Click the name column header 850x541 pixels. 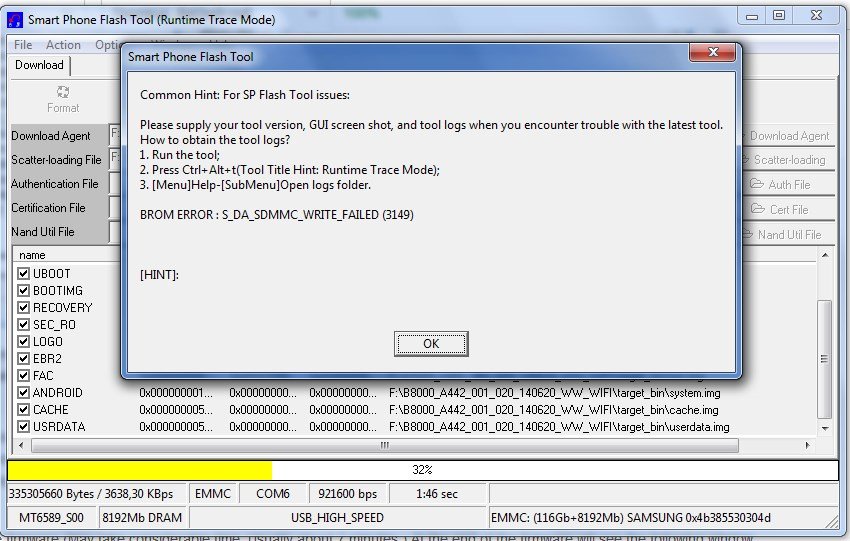68,255
